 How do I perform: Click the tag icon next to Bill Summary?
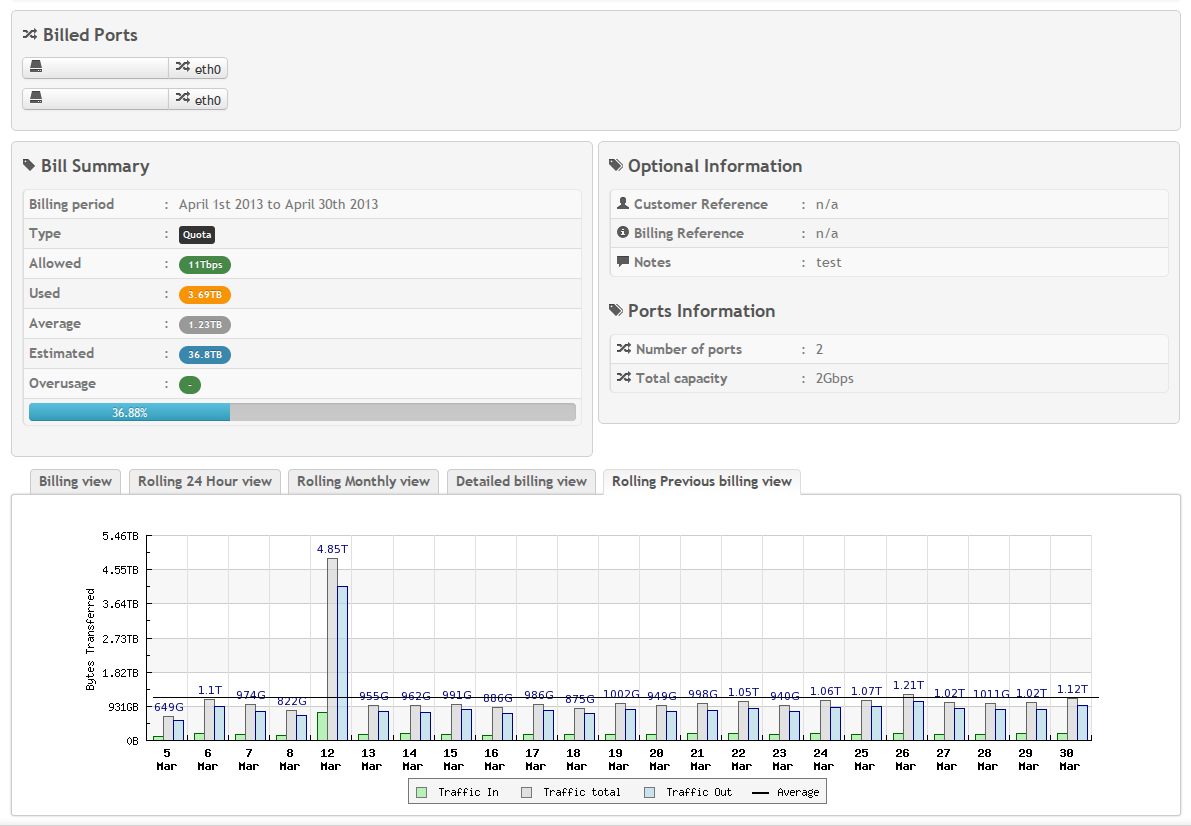point(28,166)
